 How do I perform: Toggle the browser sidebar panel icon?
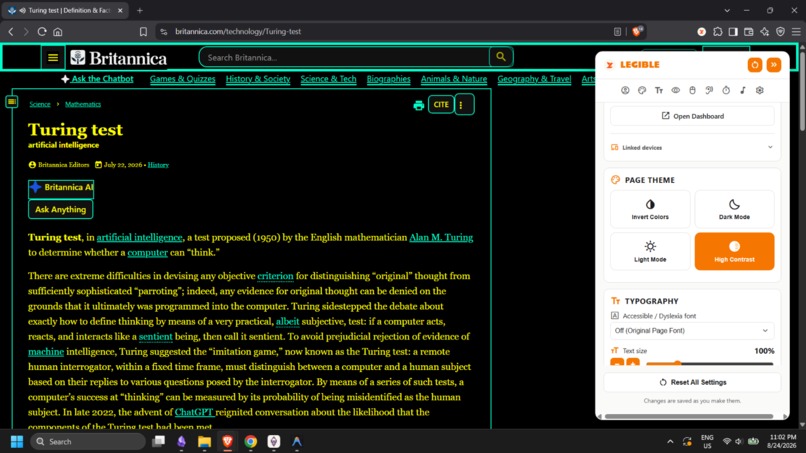pyautogui.click(x=733, y=32)
